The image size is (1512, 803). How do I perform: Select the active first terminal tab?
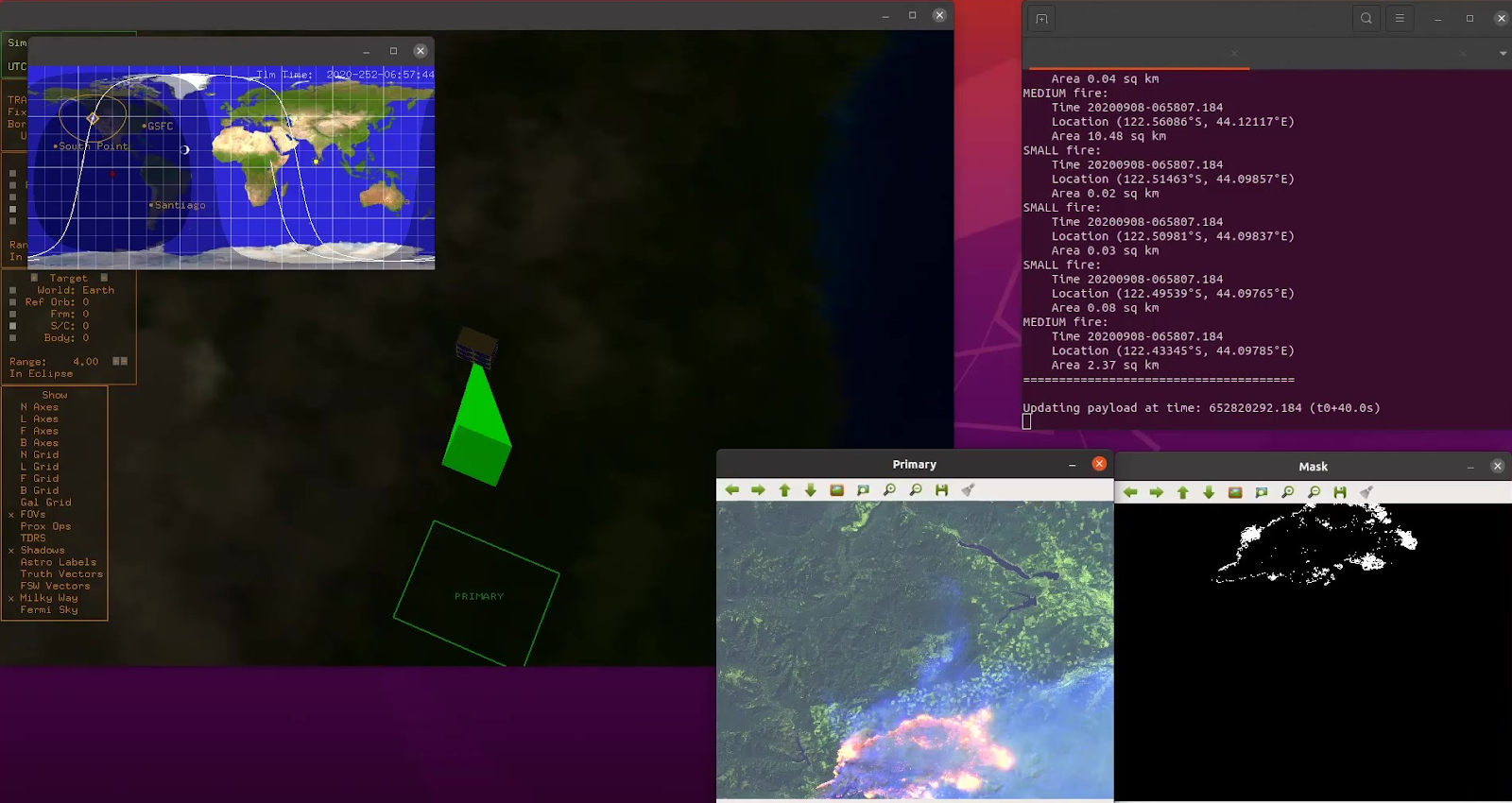1134,54
